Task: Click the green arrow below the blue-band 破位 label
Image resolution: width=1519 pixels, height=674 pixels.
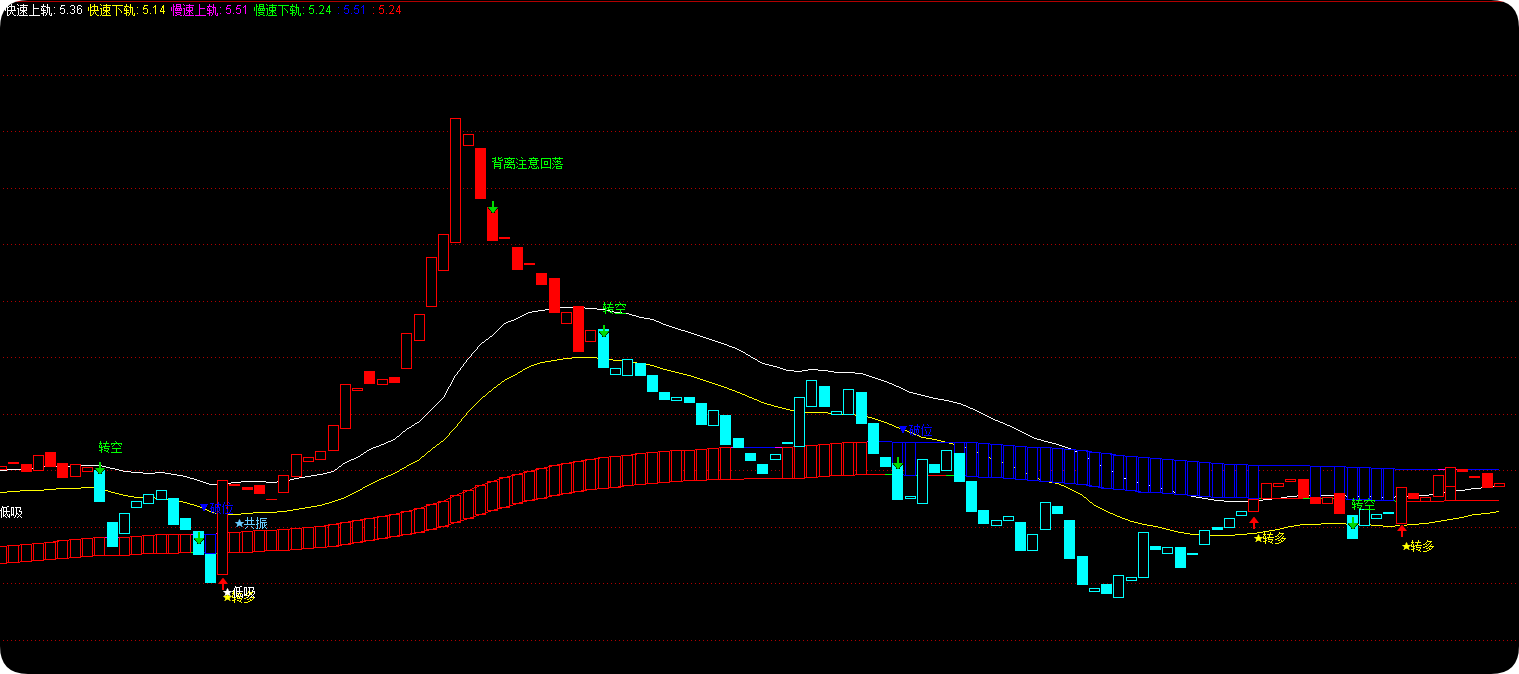Action: click(898, 463)
